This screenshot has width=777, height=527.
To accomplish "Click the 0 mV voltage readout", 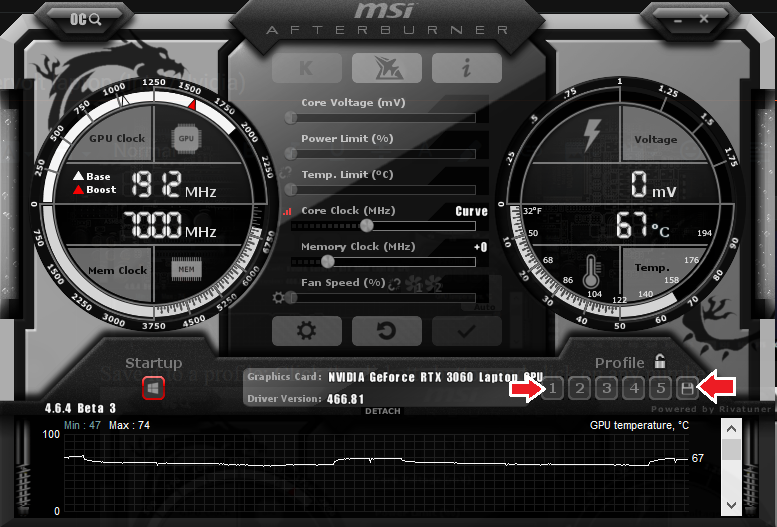I will [x=653, y=185].
